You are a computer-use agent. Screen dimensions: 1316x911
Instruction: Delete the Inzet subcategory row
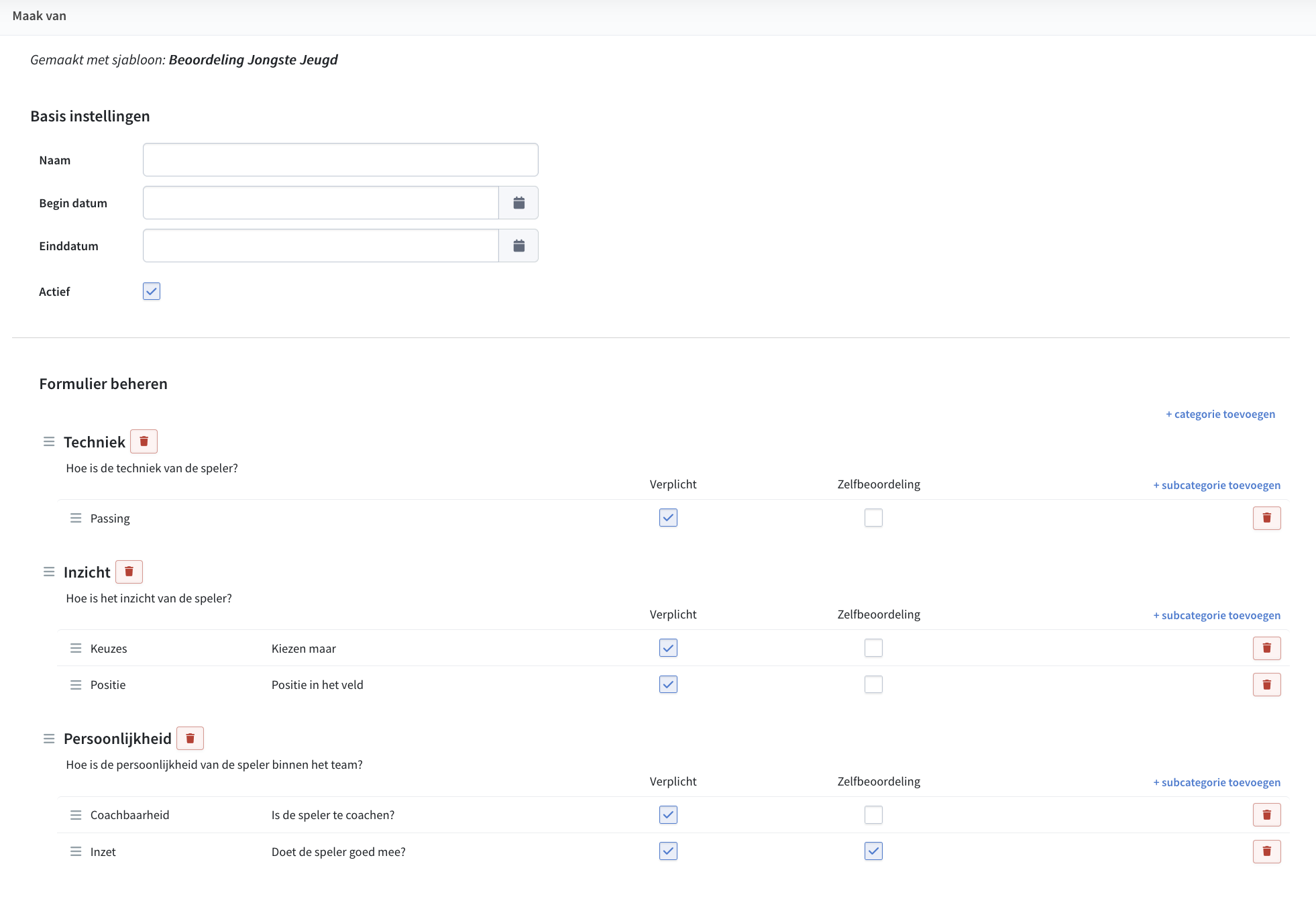point(1266,851)
